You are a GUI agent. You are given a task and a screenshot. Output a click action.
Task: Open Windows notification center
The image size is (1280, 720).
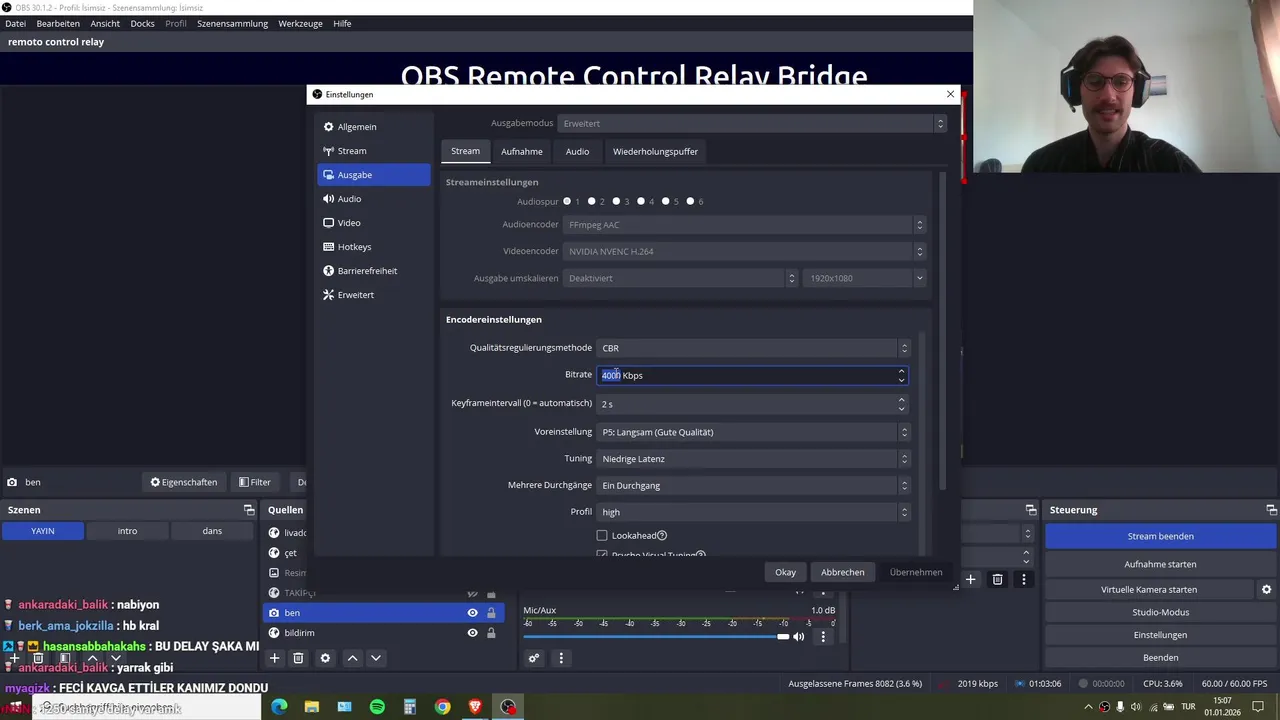pos(1263,707)
